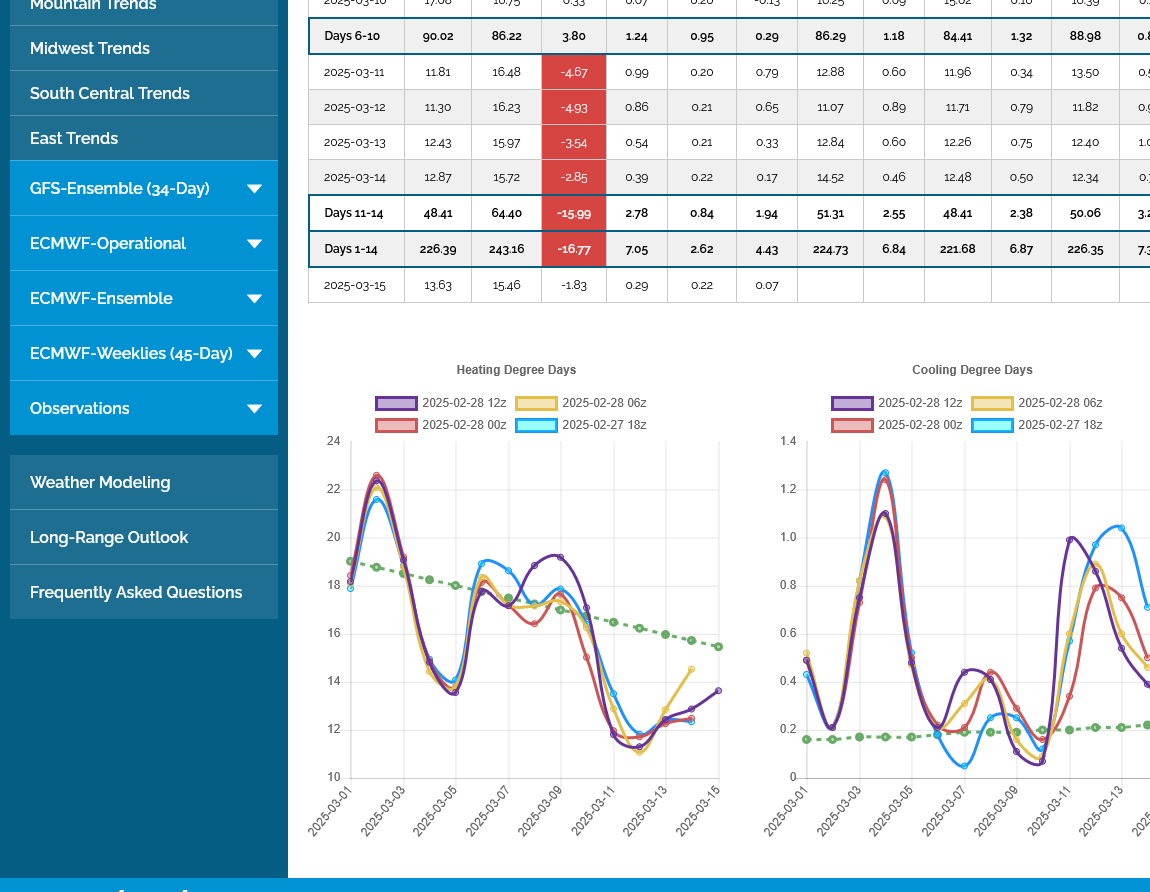This screenshot has width=1150, height=892.
Task: Expand the Observations section arrow
Action: pos(254,409)
